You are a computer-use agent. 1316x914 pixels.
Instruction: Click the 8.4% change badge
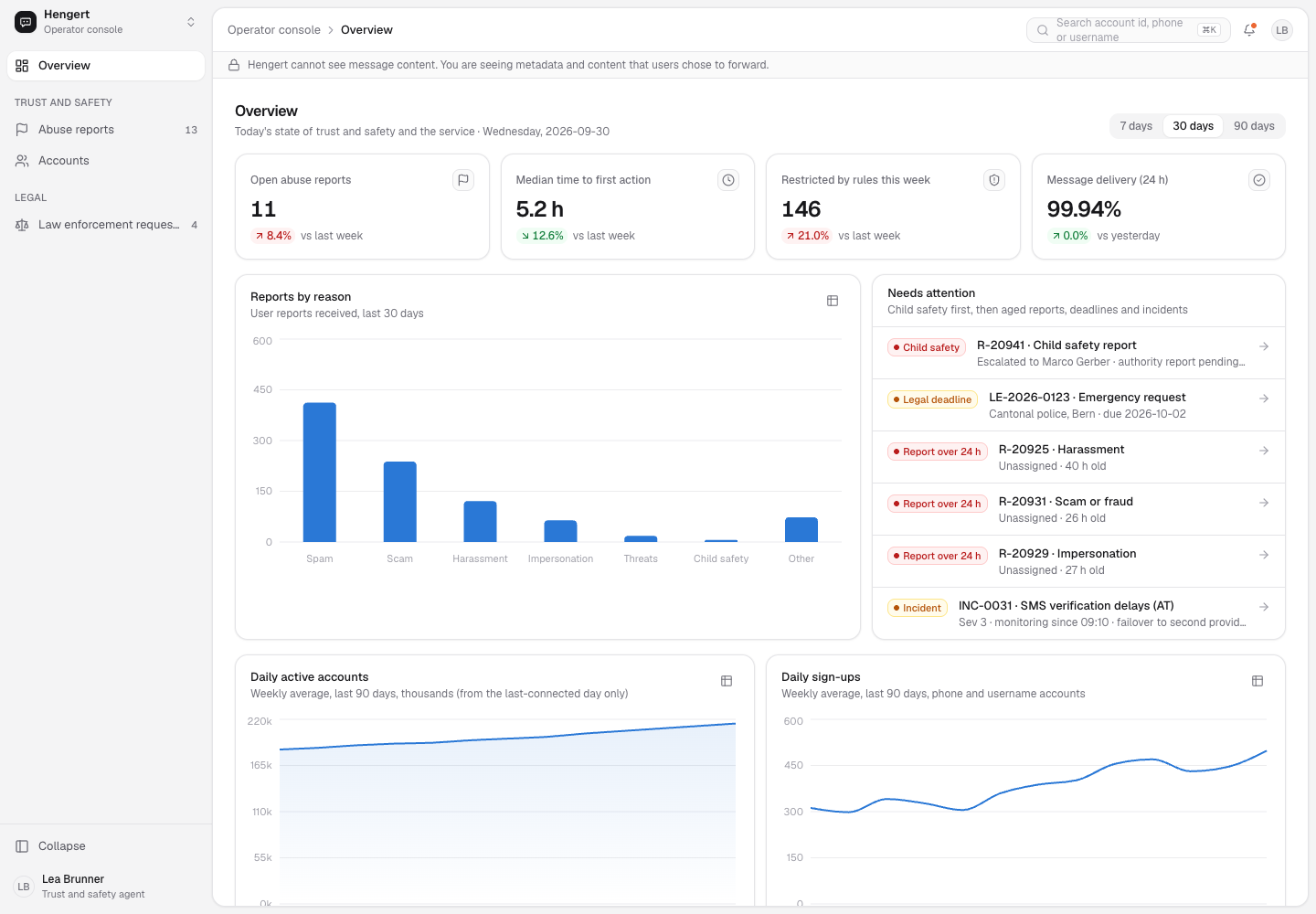point(272,236)
